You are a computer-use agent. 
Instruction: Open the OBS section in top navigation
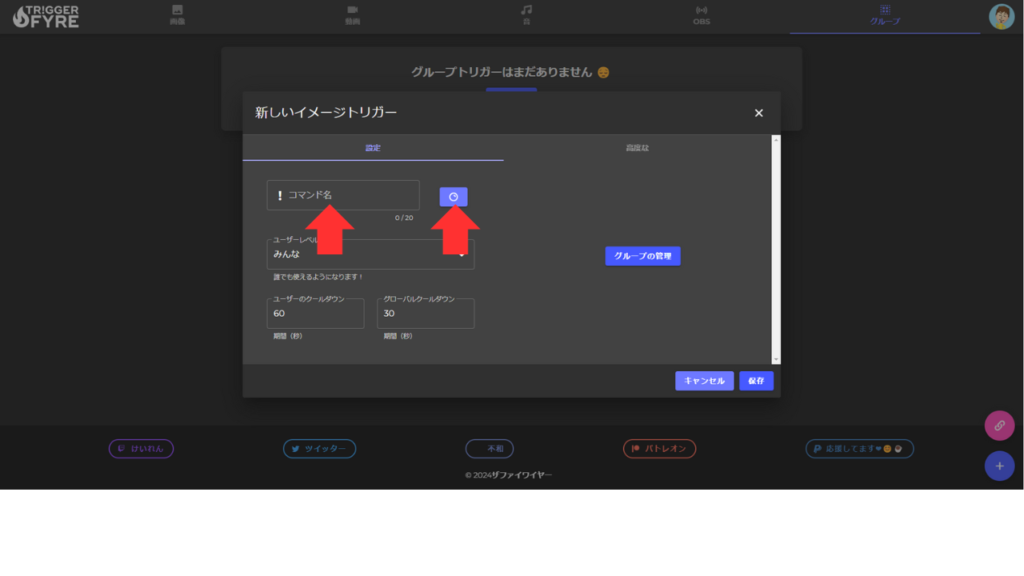[701, 15]
